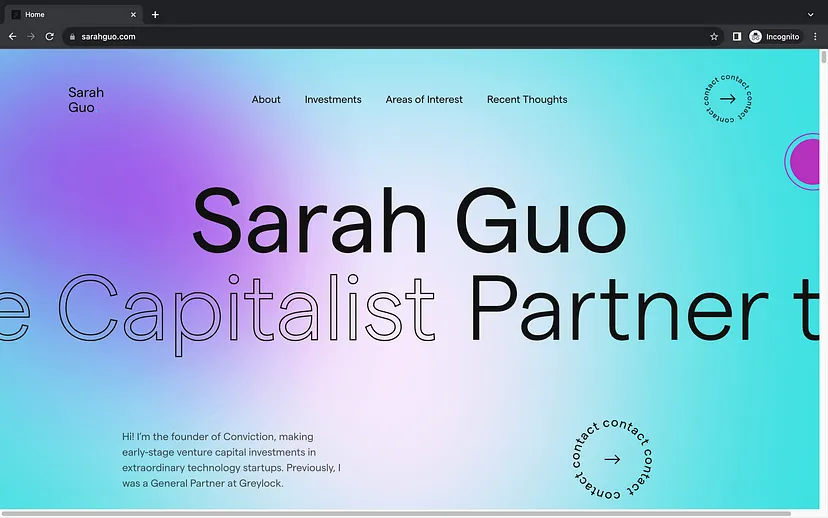Click the Incognito profile icon
The height and width of the screenshot is (518, 828).
pos(774,36)
